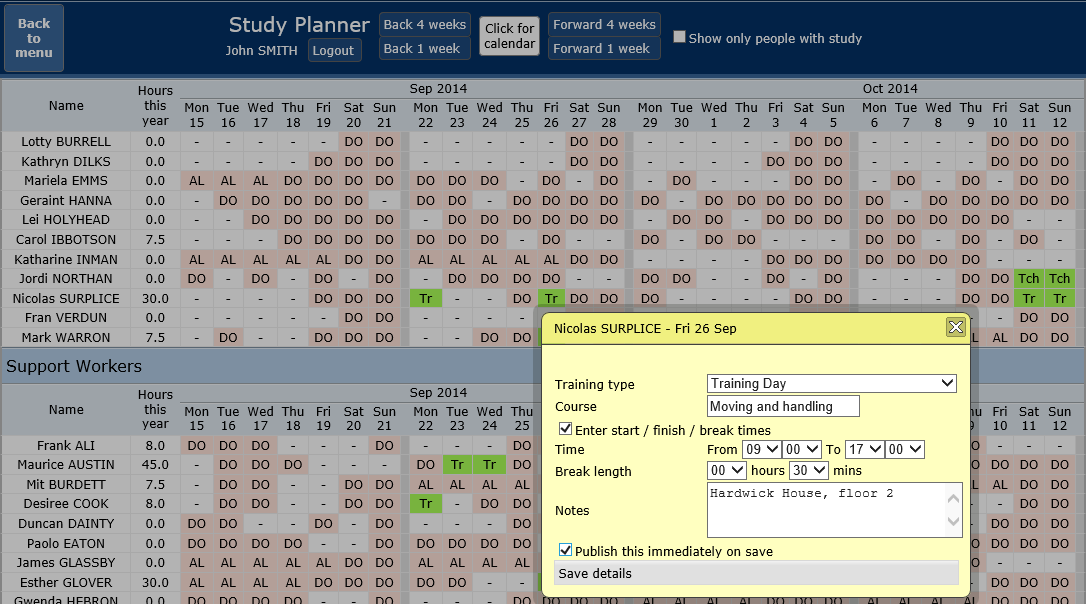1086x604 pixels.
Task: Click Geraint HANNA DO cell on Tue 16
Action: (228, 200)
